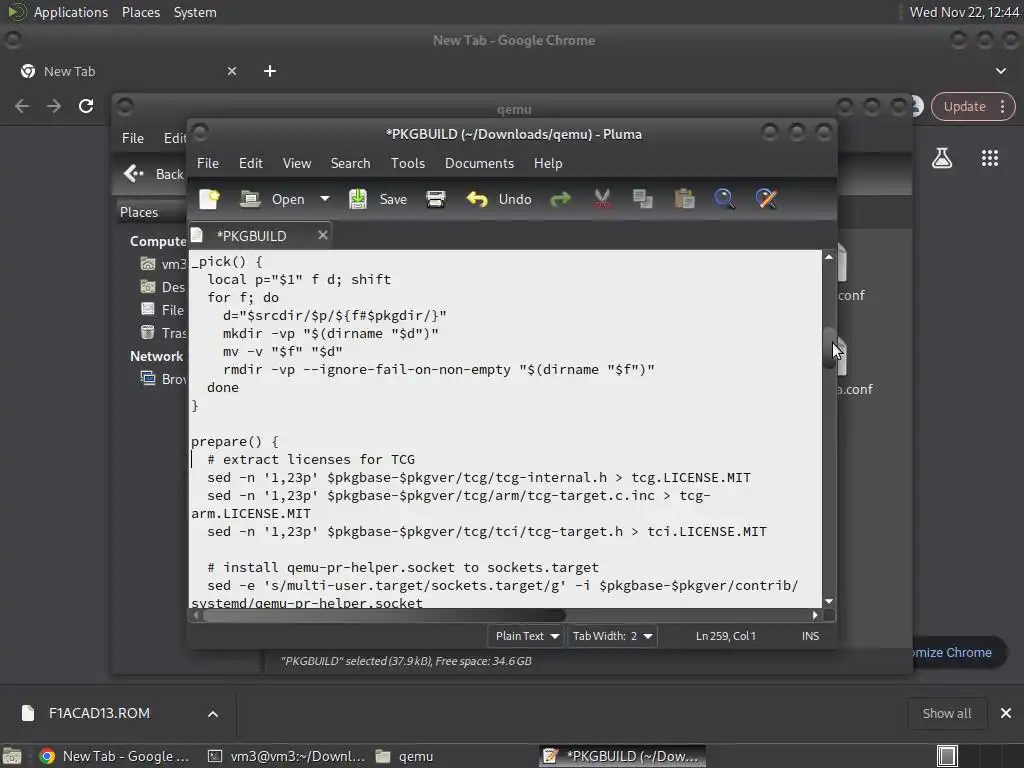This screenshot has width=1024, height=768.
Task: Open Pluma View menu
Action: (297, 163)
